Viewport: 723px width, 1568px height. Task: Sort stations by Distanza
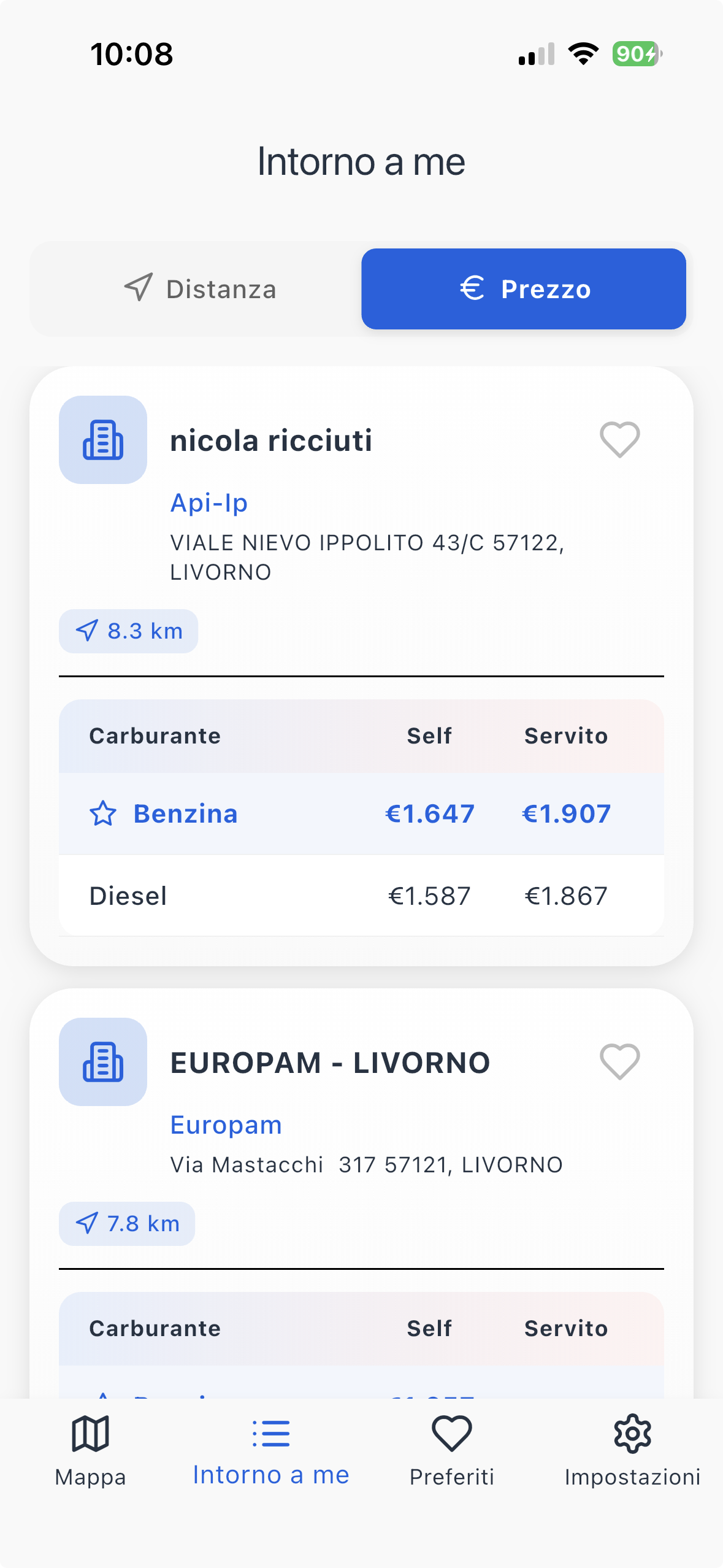[199, 289]
